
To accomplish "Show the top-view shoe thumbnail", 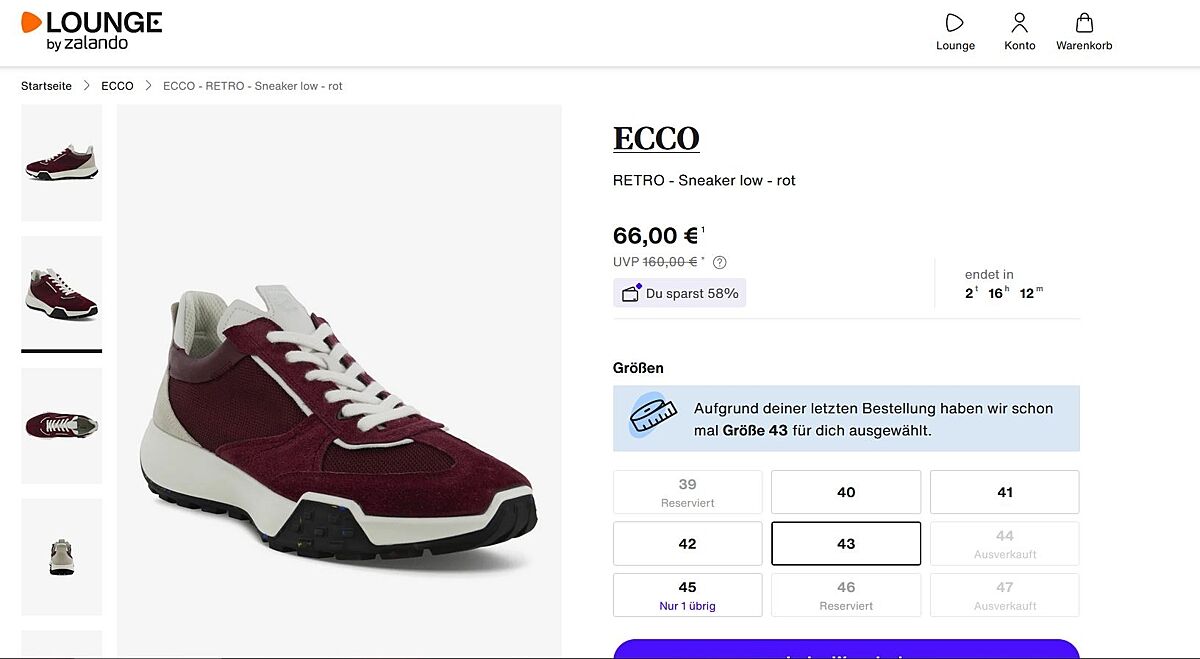I will coord(61,425).
